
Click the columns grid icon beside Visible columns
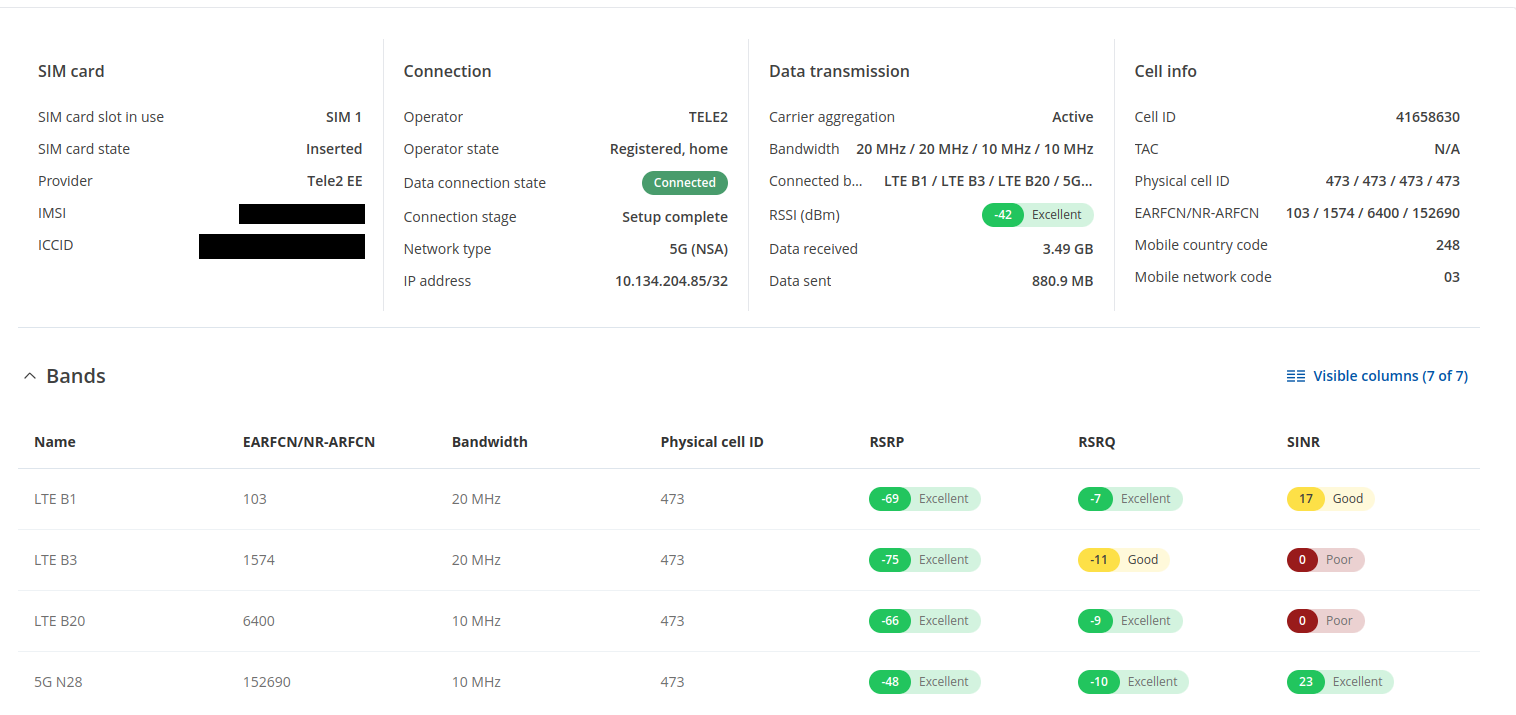point(1295,376)
